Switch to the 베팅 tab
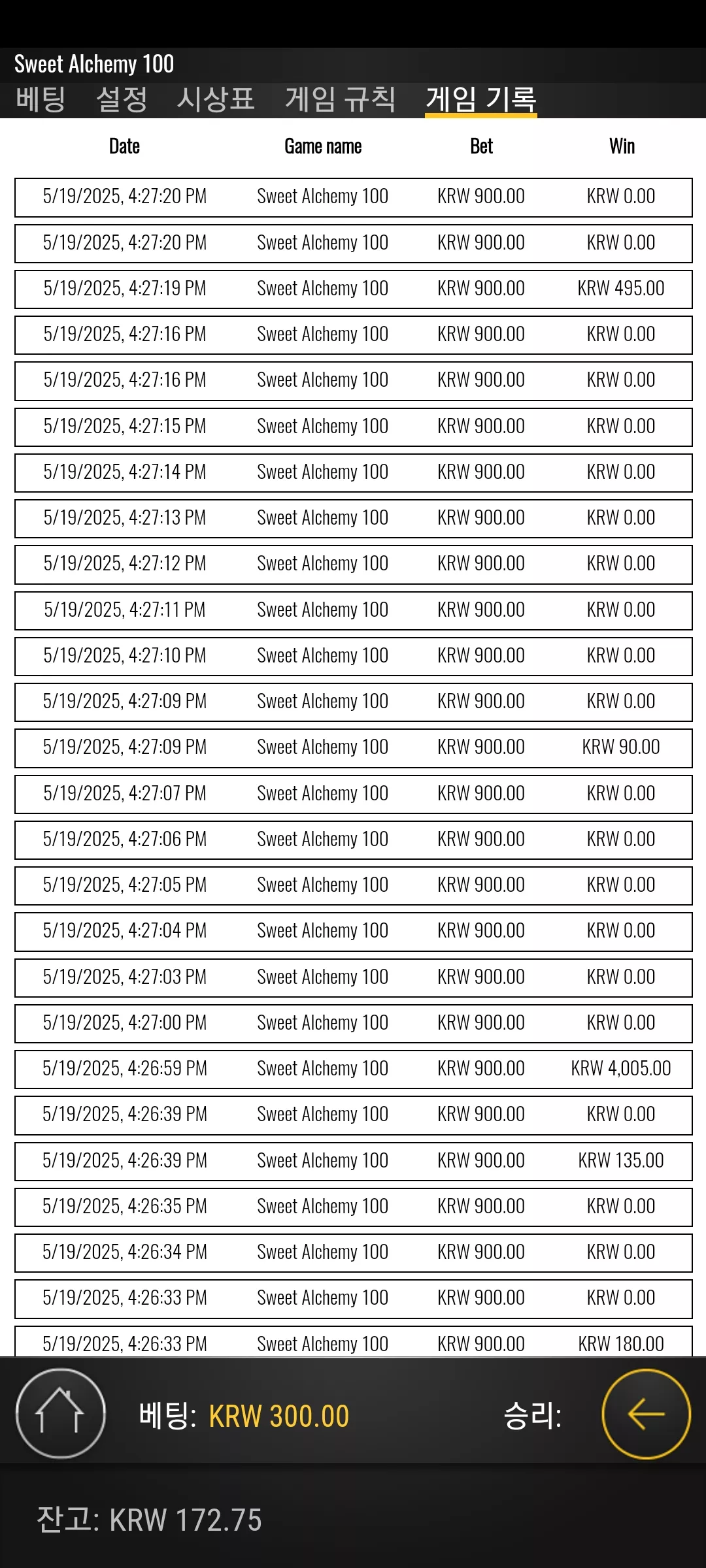 tap(41, 99)
